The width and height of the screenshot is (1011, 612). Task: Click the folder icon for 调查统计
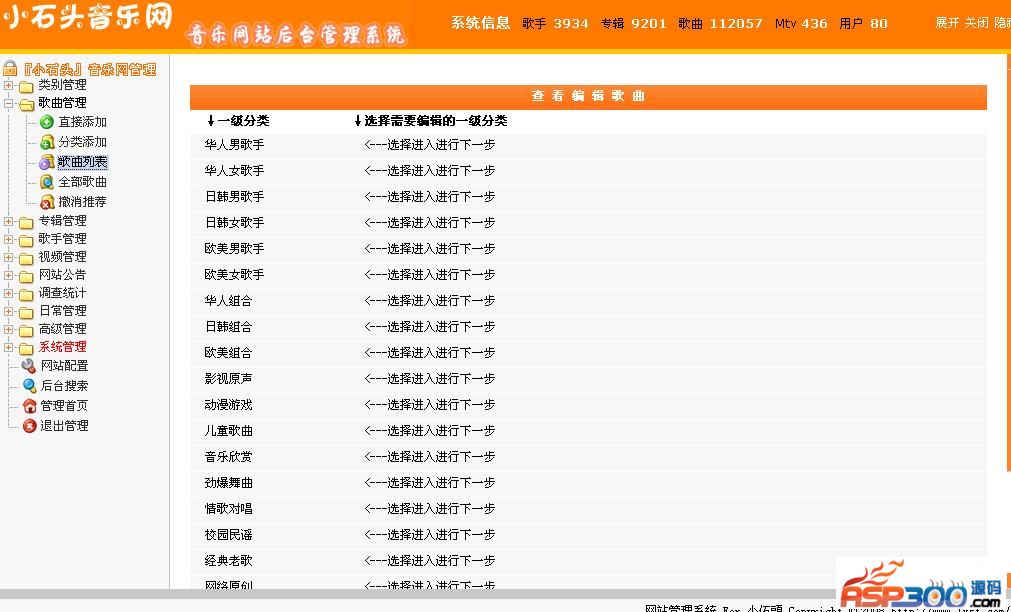pyautogui.click(x=26, y=294)
